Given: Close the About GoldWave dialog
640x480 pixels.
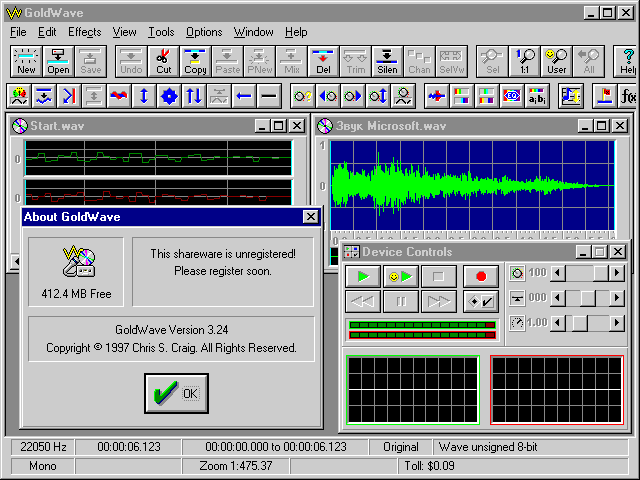Looking at the screenshot, I should 311,217.
